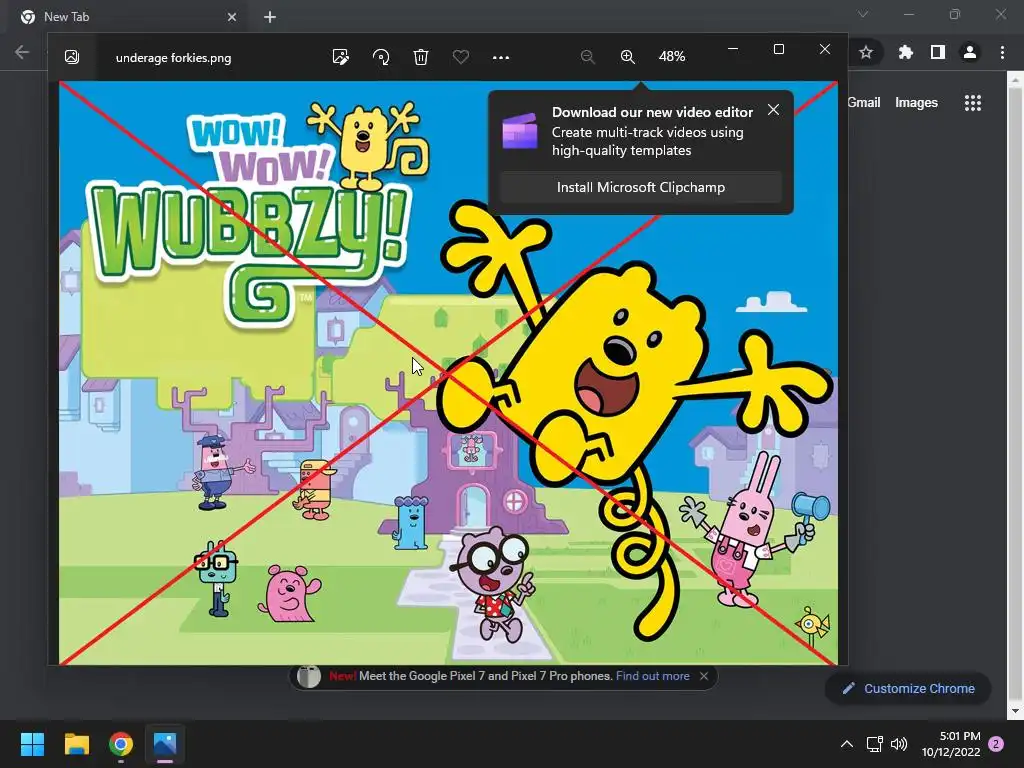Open the volume tray icon

coord(899,744)
